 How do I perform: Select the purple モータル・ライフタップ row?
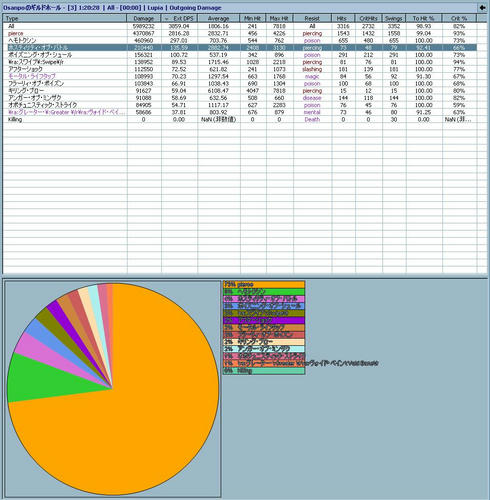(240, 76)
